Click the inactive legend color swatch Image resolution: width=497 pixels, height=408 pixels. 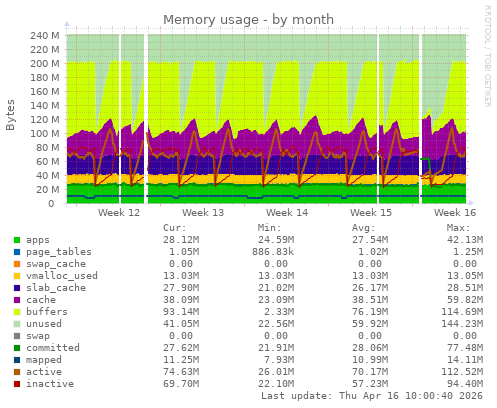pos(17,384)
